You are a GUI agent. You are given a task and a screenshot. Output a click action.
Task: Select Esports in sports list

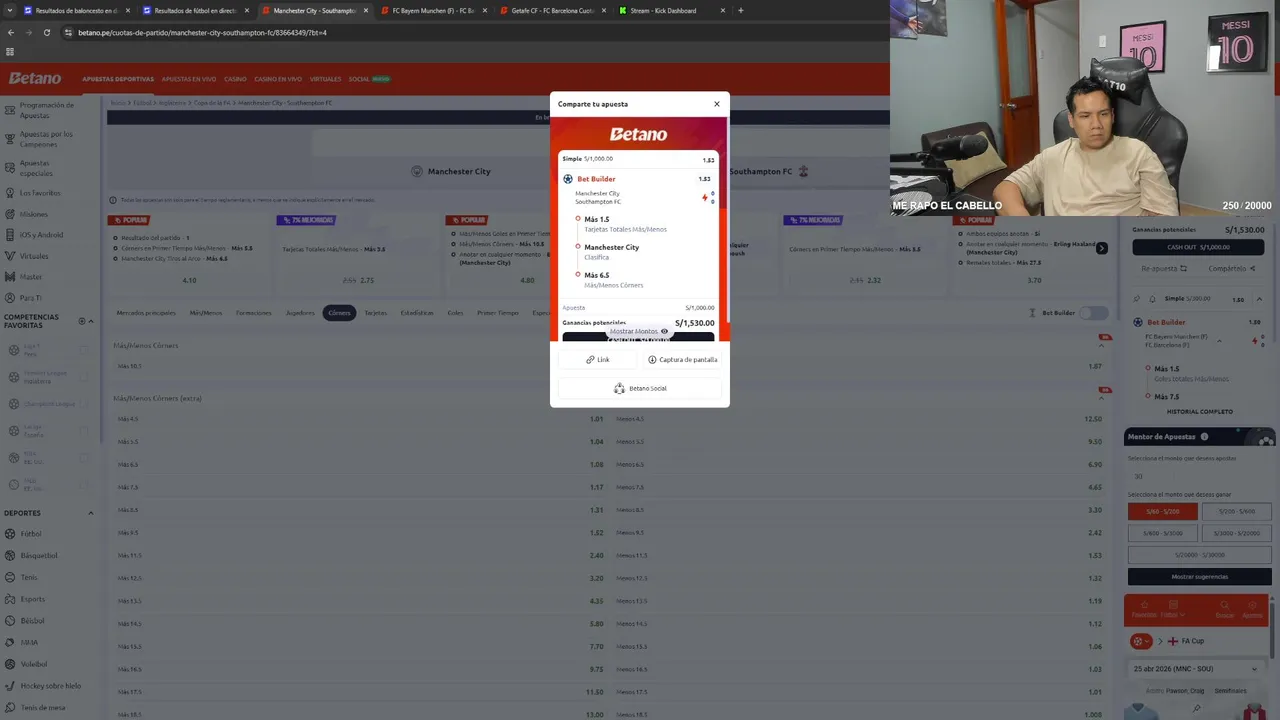click(x=32, y=599)
